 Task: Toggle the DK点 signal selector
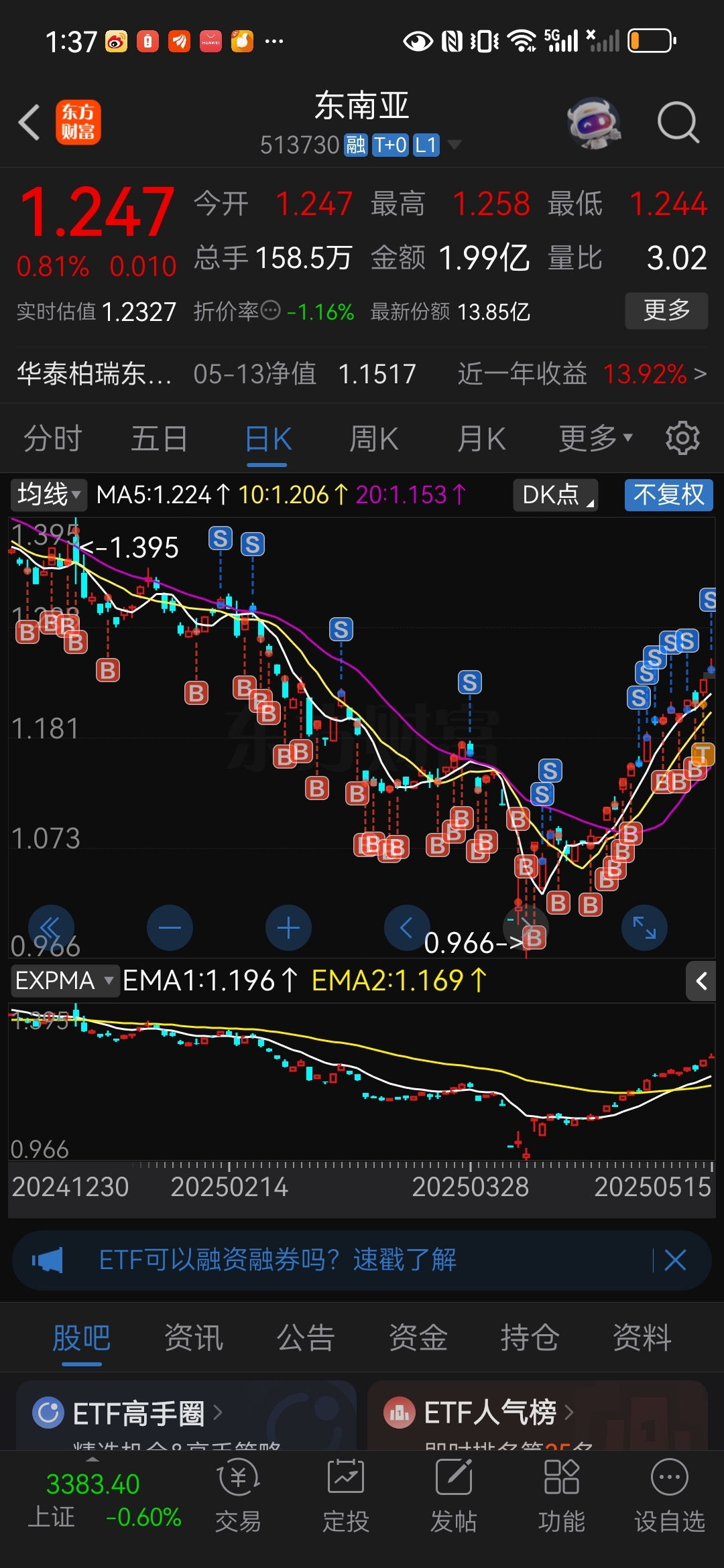click(x=556, y=495)
